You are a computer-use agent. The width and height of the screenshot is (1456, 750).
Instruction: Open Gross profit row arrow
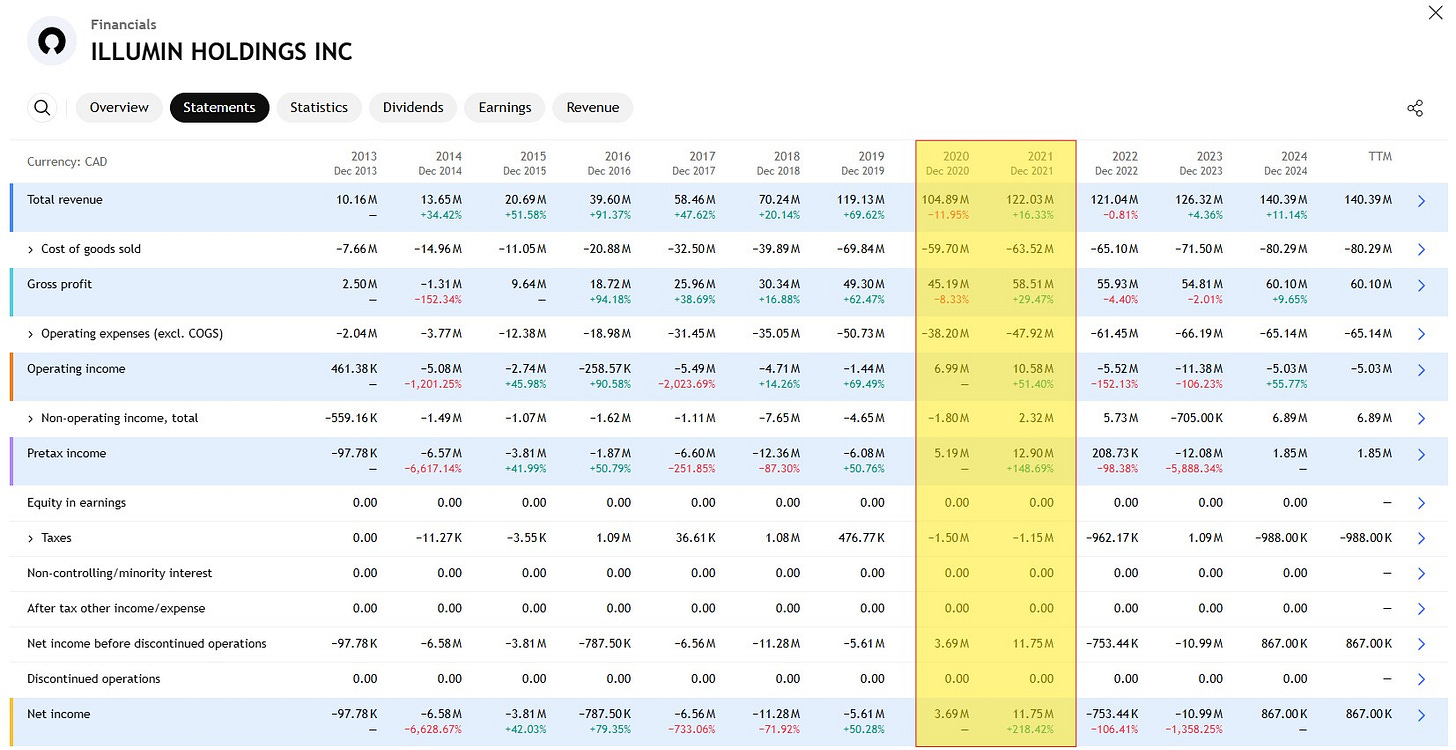pos(1422,286)
